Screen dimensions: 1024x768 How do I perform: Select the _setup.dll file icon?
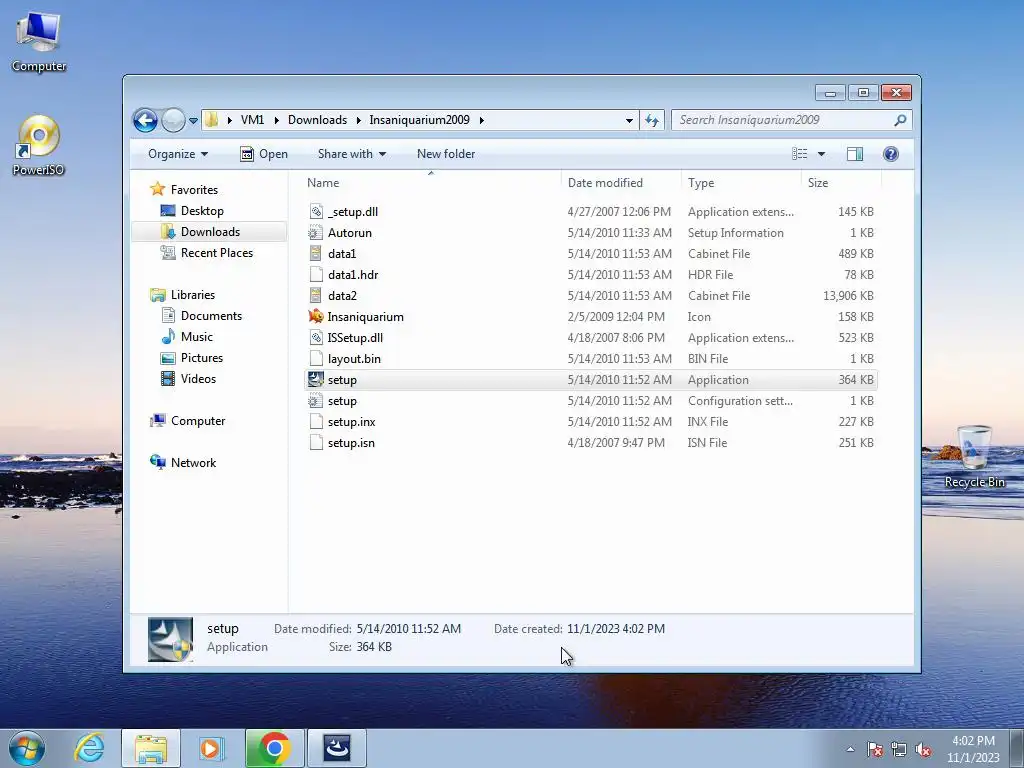316,212
